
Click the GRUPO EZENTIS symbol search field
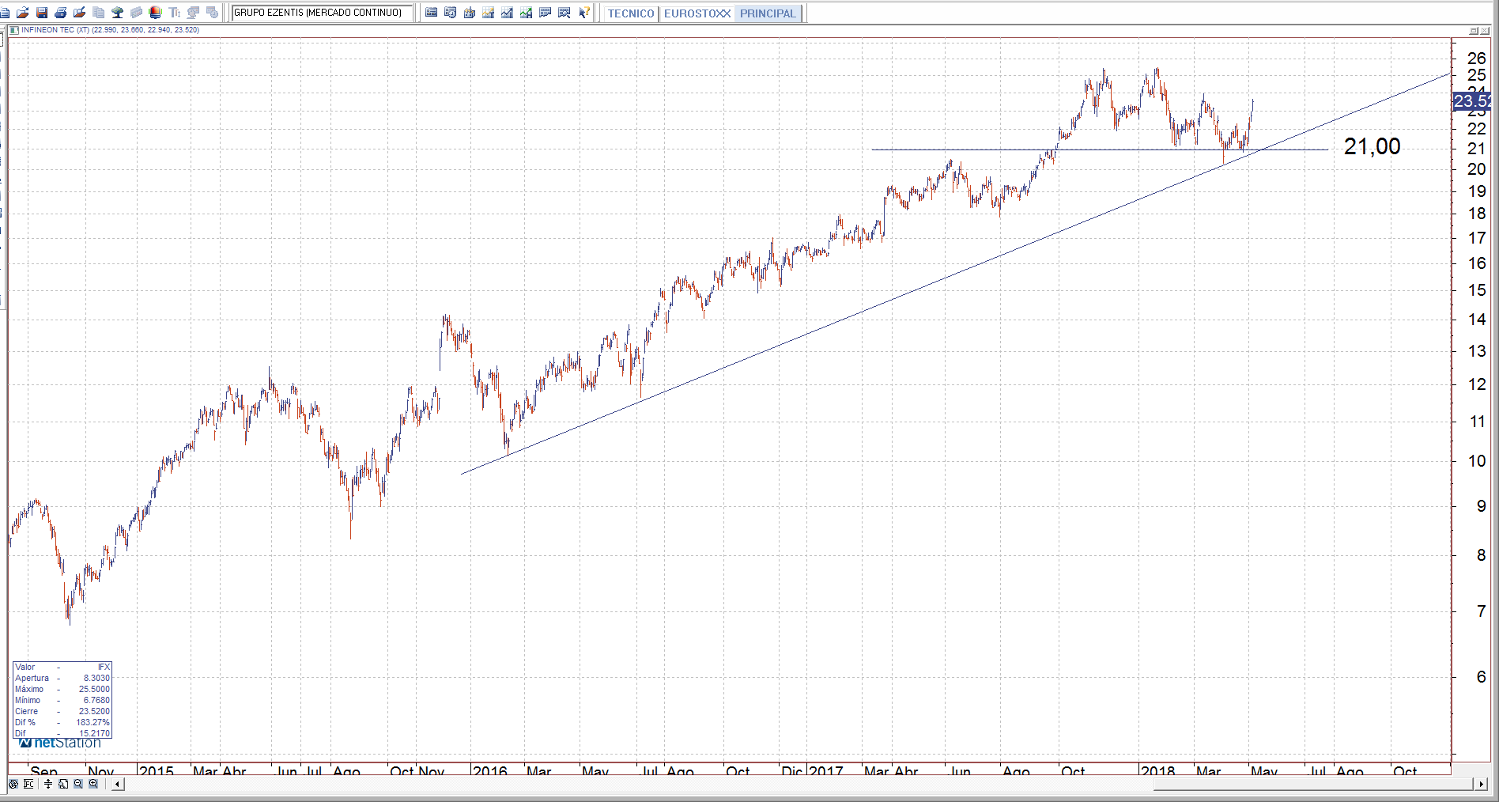322,13
